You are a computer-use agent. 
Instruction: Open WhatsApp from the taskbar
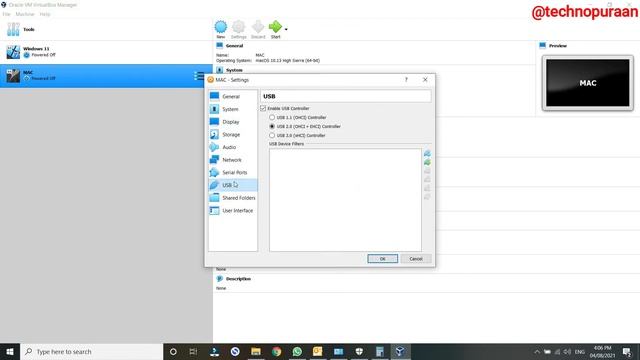pos(297,351)
